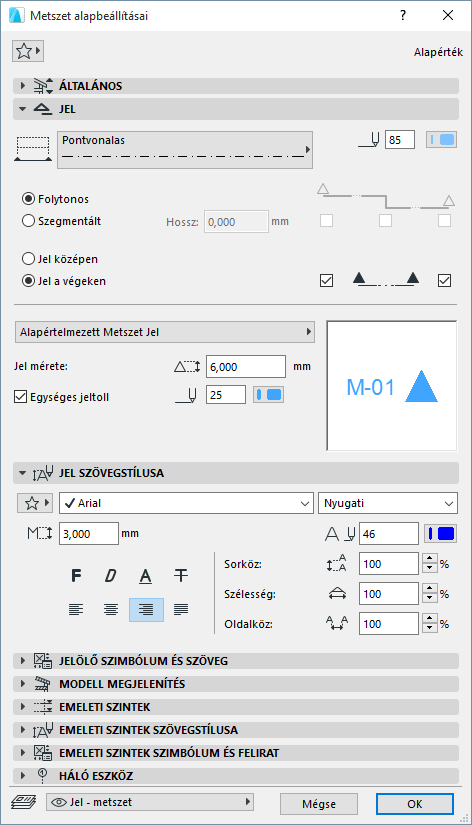The height and width of the screenshot is (825, 472).
Task: Open text style favorites star button
Action: [x=35, y=503]
